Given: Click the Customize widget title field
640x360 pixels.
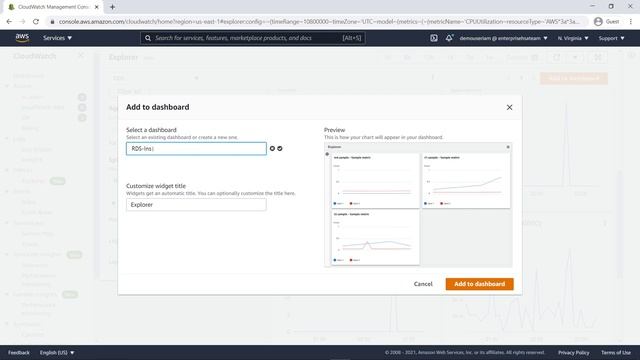Looking at the screenshot, I should [196, 204].
